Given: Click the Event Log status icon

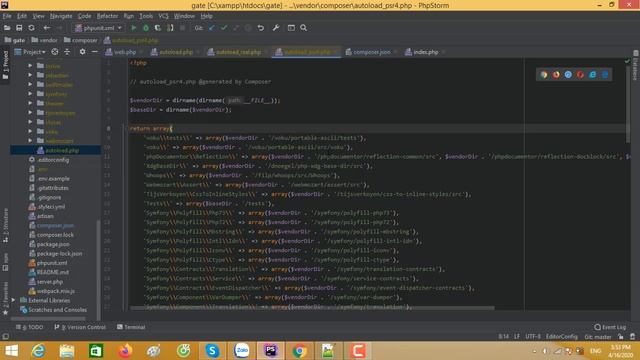Looking at the screenshot, I should point(610,327).
